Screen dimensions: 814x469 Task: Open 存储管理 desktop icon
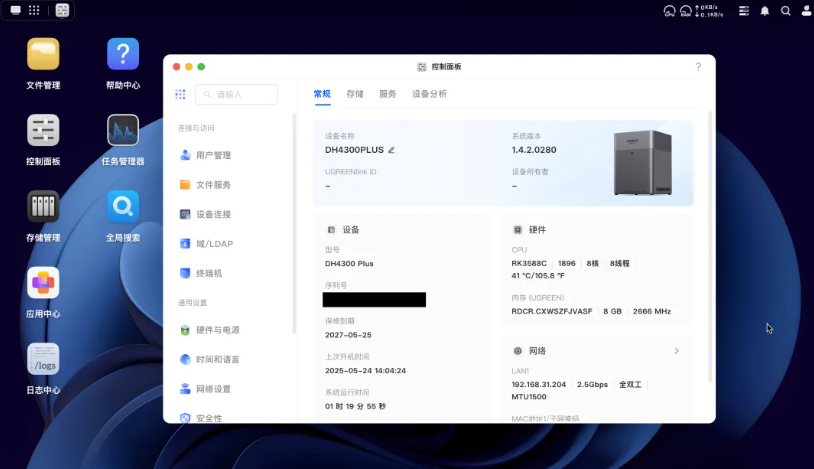pyautogui.click(x=43, y=207)
